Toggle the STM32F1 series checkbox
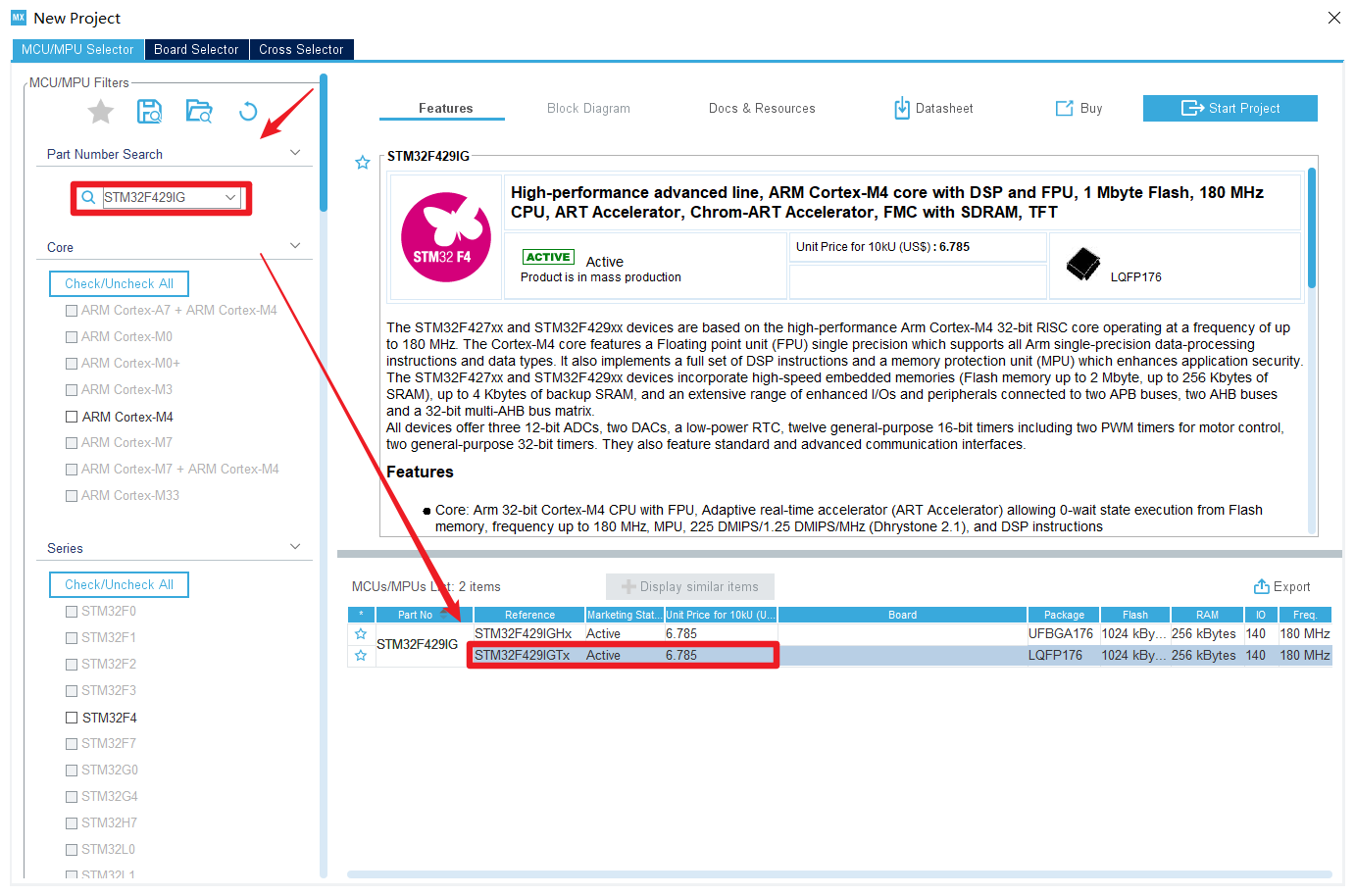The height and width of the screenshot is (896, 1355). (72, 638)
